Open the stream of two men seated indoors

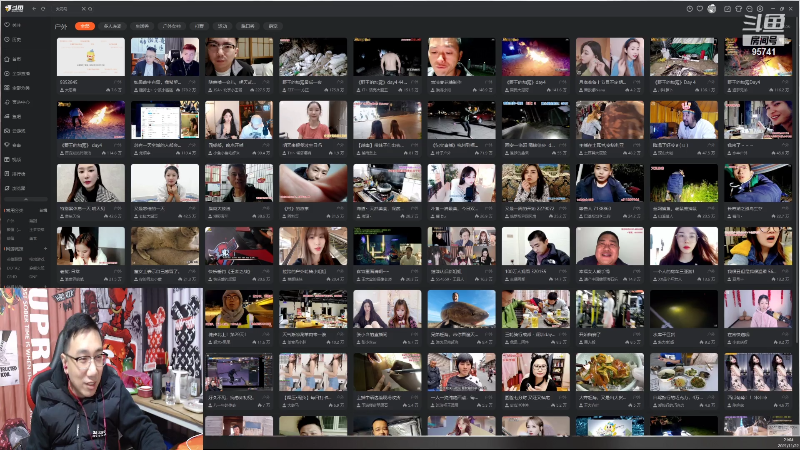165,57
